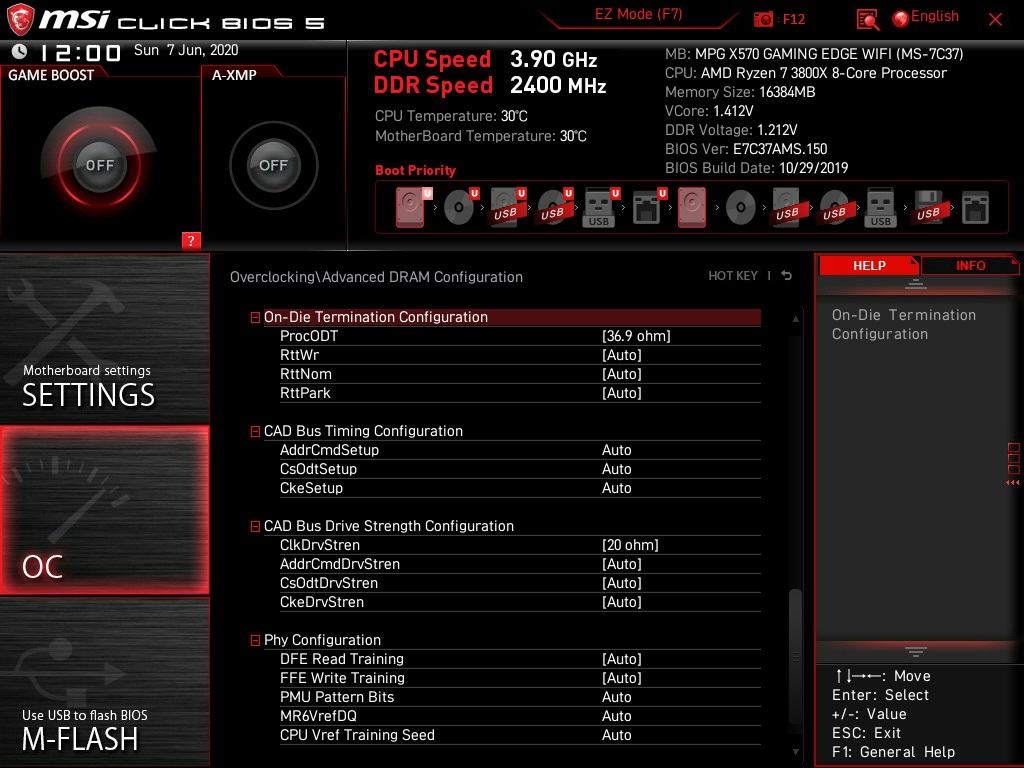
Task: Select the legacy USB CD/DVD boot icon
Action: pyautogui.click(x=835, y=208)
